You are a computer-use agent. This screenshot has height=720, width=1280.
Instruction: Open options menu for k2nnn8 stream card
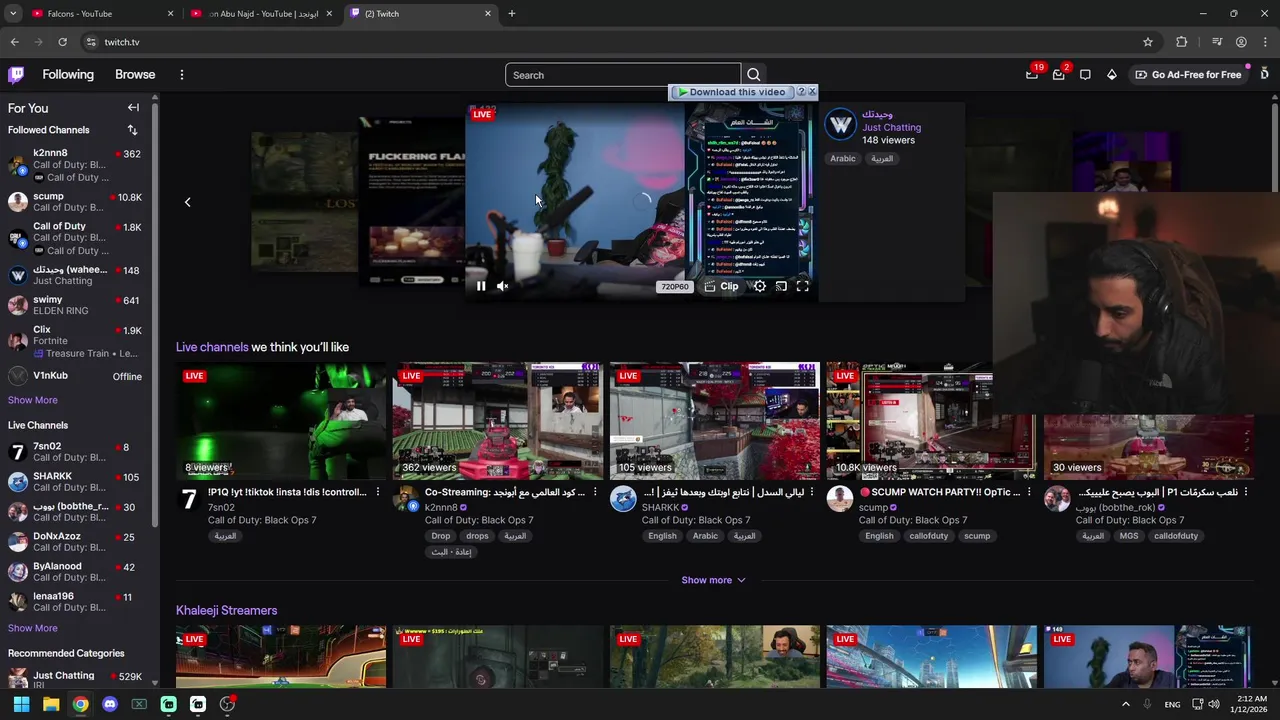click(x=595, y=492)
